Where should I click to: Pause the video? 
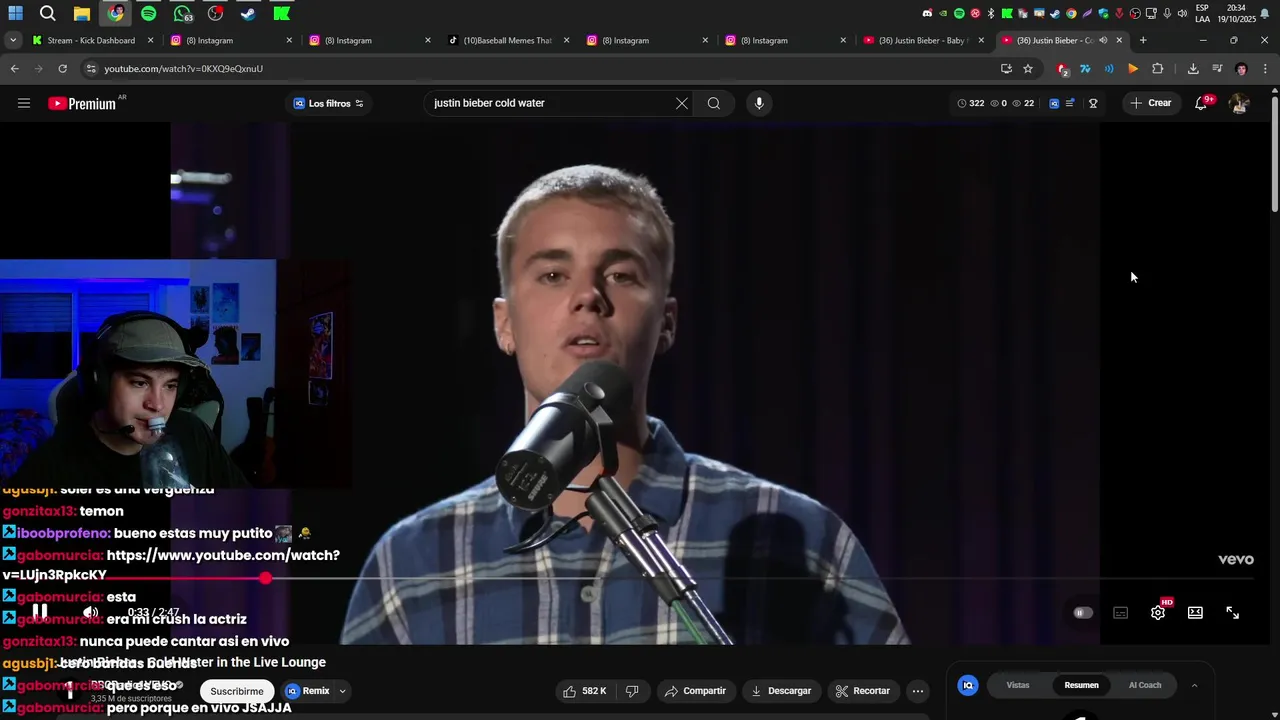pyautogui.click(x=40, y=612)
